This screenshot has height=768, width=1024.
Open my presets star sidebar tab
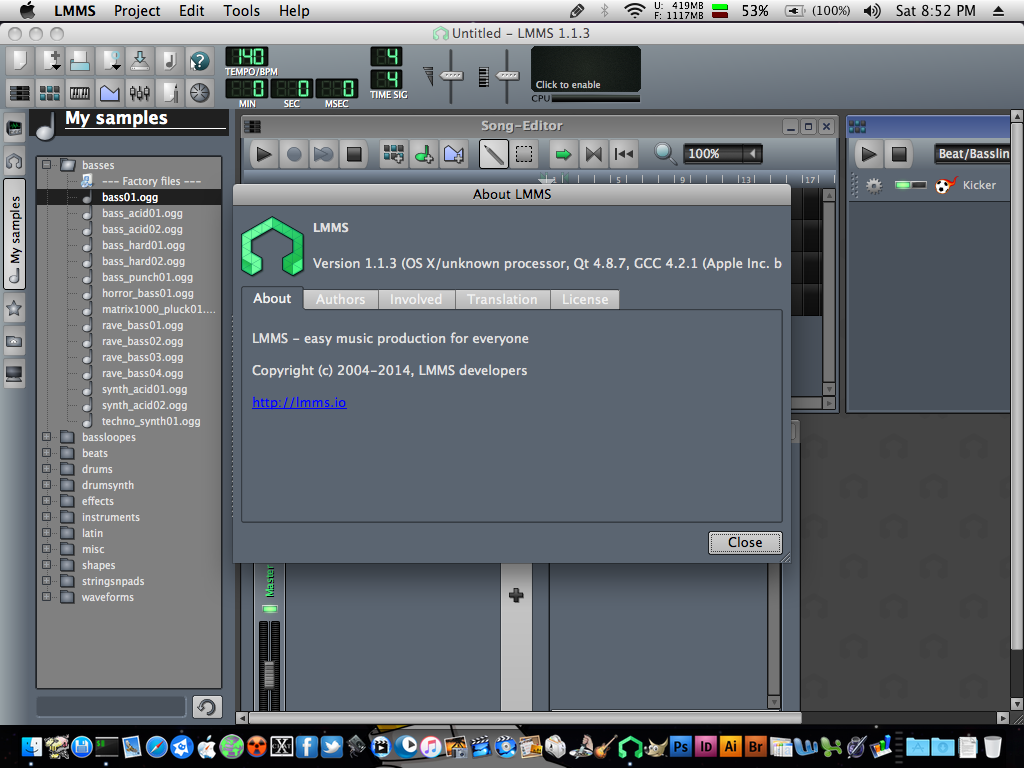(14, 308)
